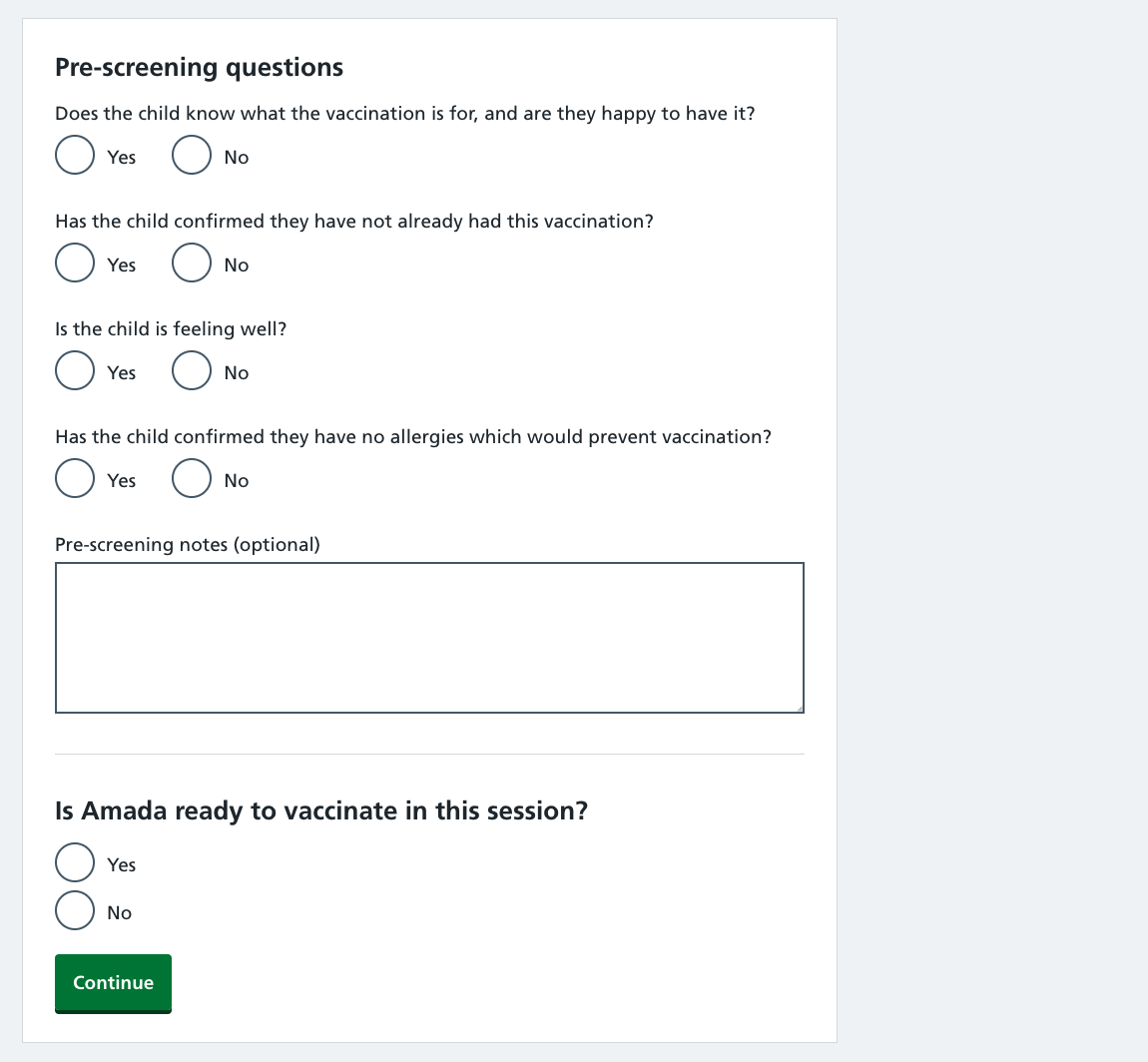Screen dimensions: 1148x1062
Task: Click the 'Does the child know' question text
Action: tap(405, 114)
